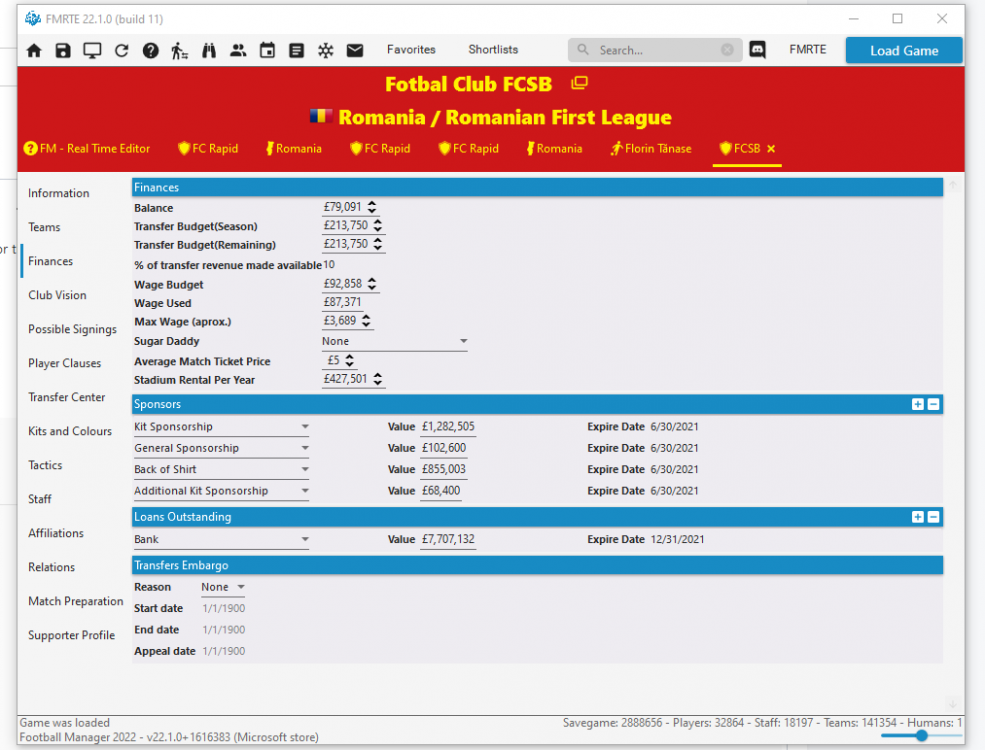Click the Romania flag icon
The height and width of the screenshot is (750, 985).
coord(321,116)
